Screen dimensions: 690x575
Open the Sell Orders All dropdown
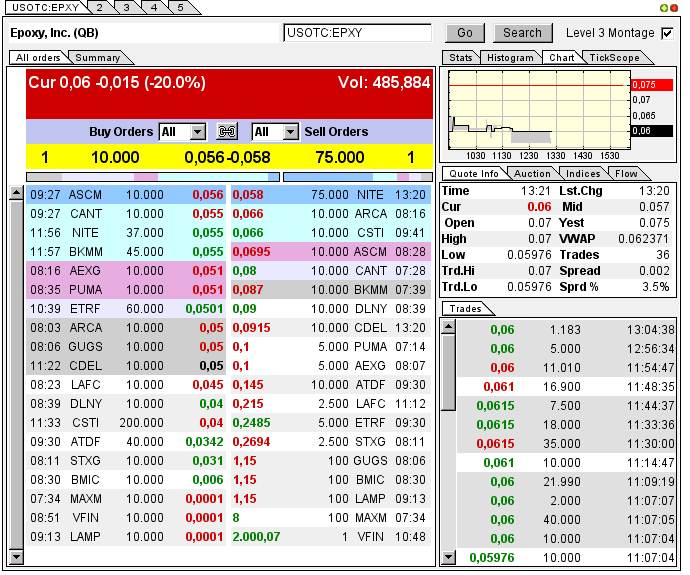click(275, 132)
